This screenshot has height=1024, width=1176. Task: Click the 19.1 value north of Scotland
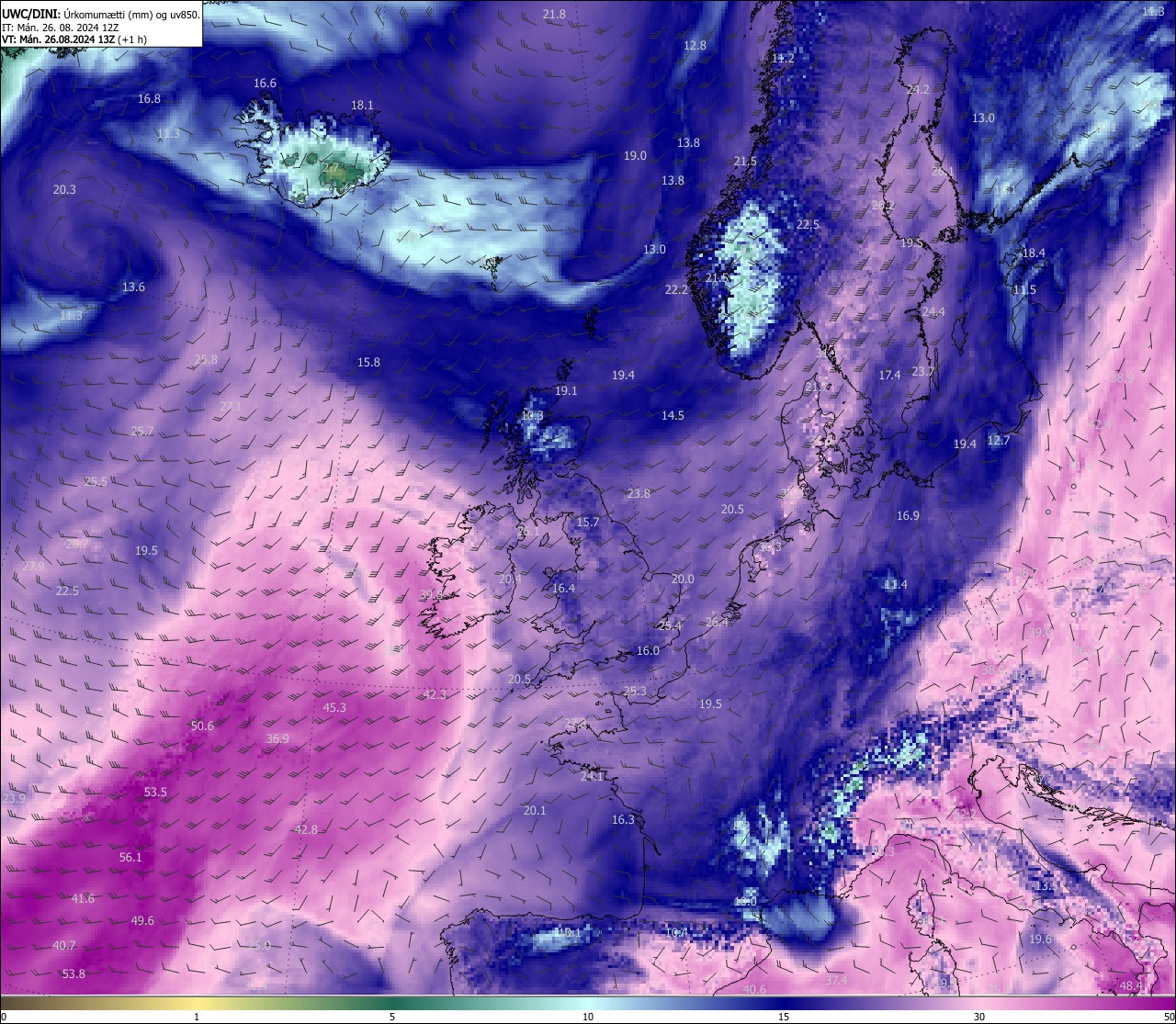point(566,391)
